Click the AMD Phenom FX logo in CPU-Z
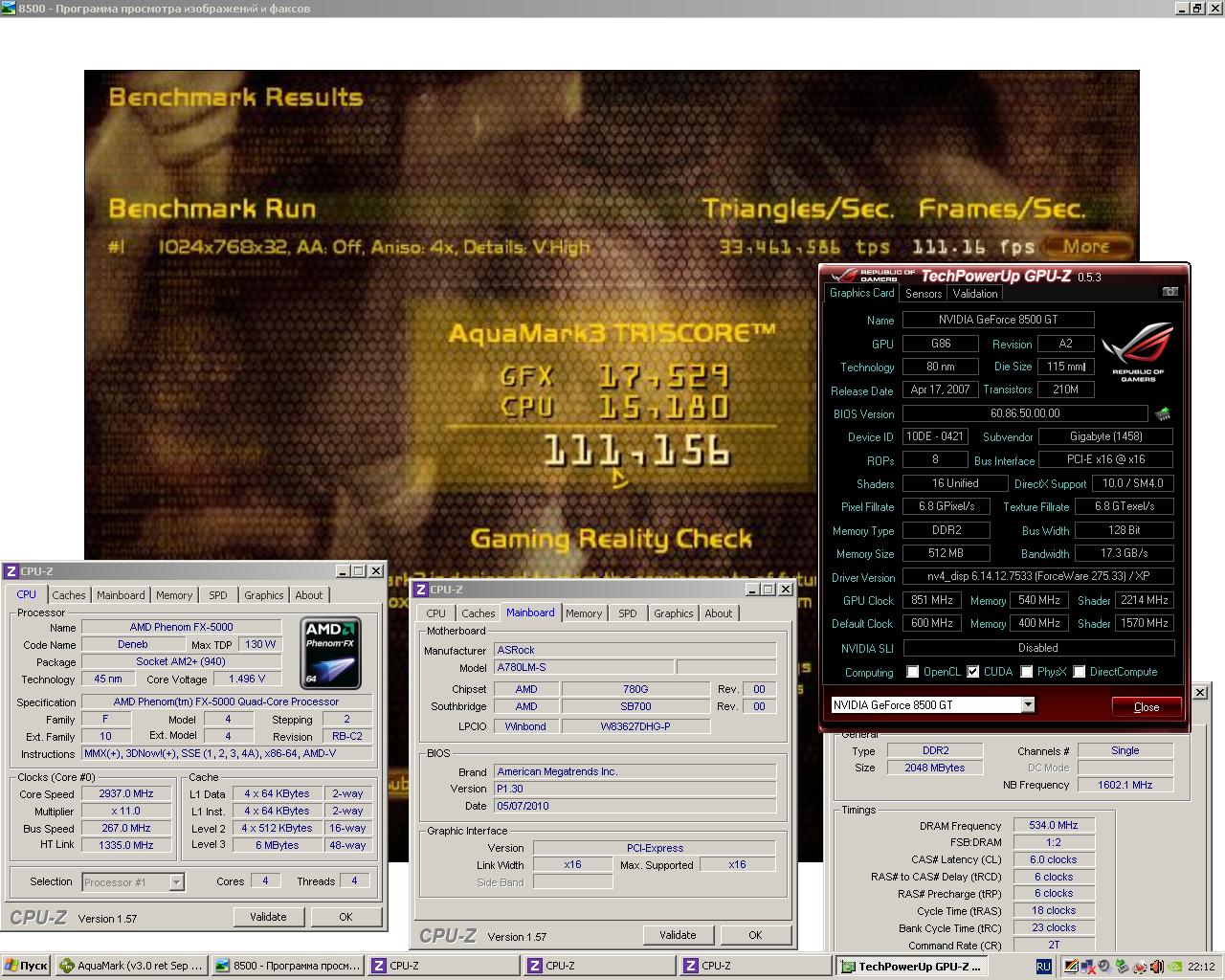1225x980 pixels. (x=331, y=653)
